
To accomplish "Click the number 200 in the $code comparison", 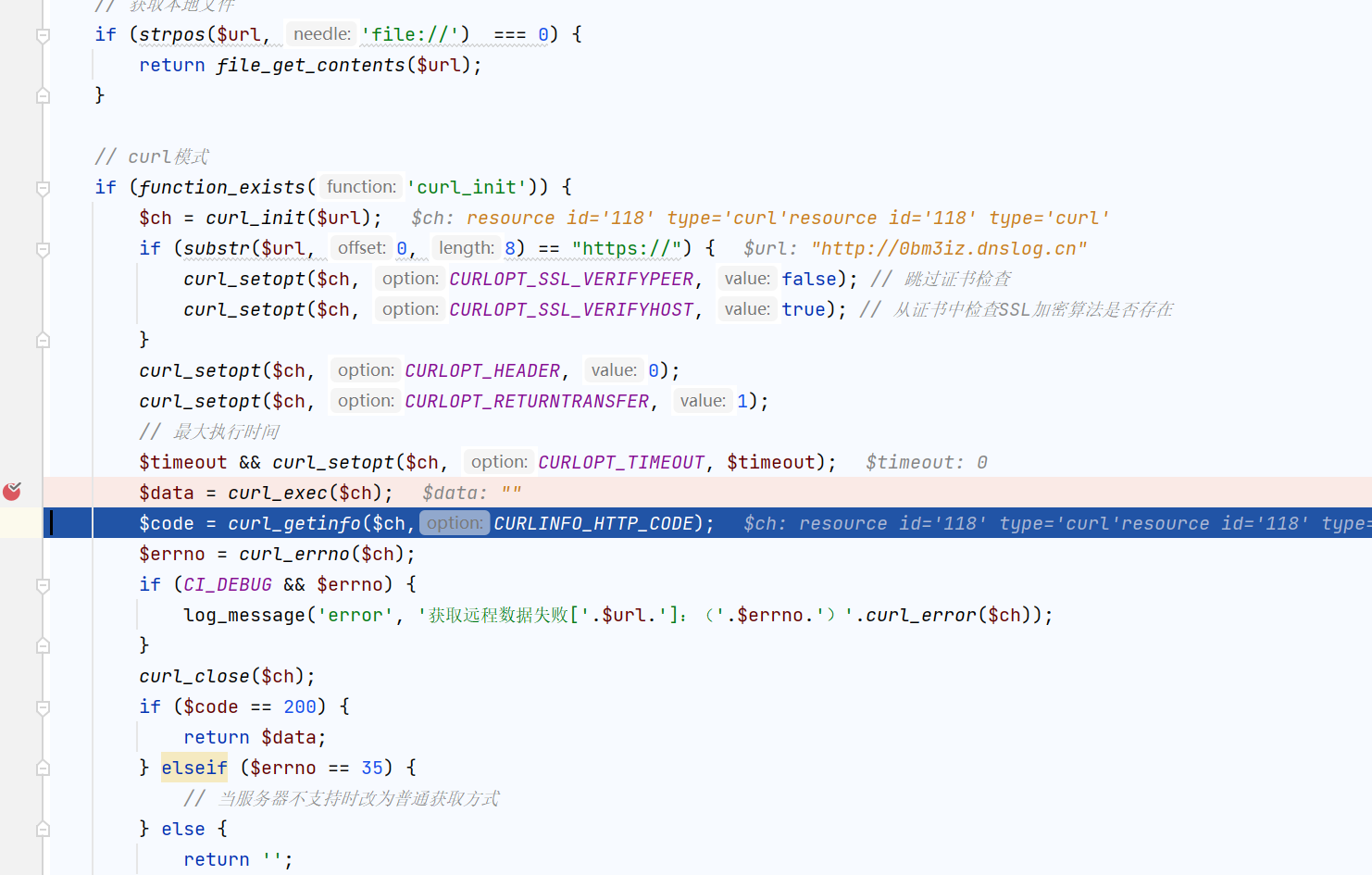I will 300,706.
